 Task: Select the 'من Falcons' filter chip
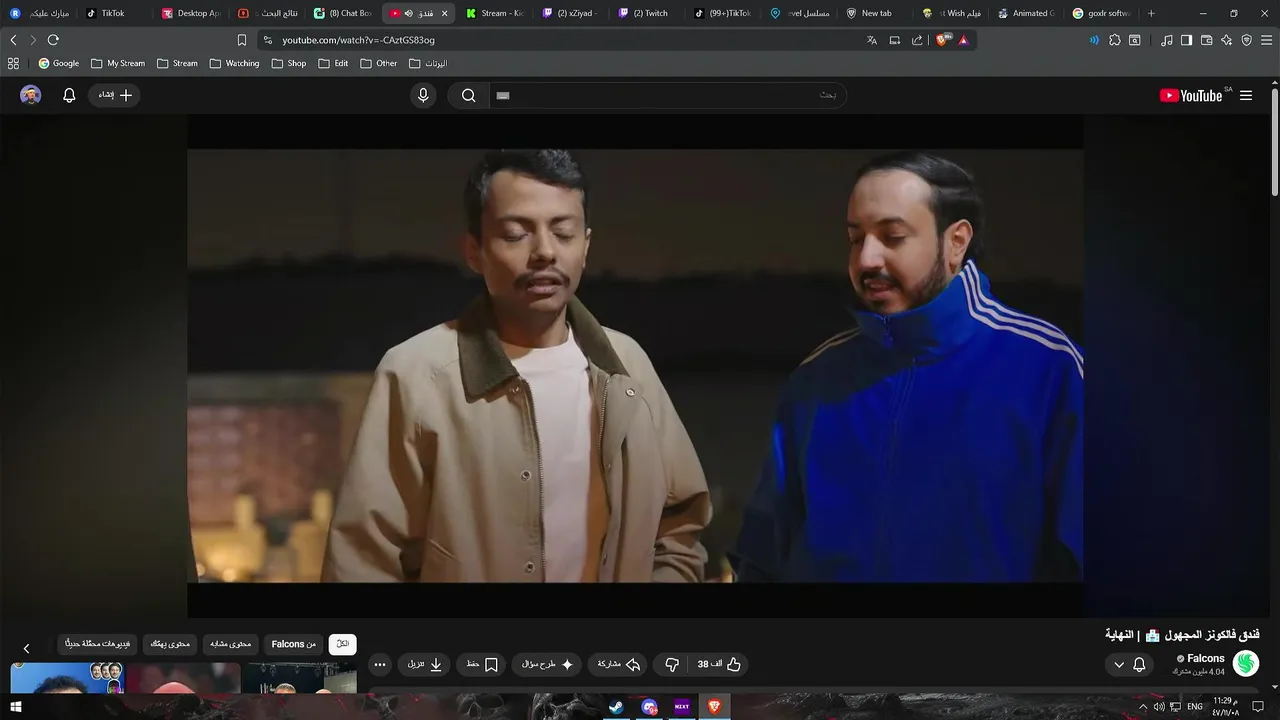pos(294,644)
